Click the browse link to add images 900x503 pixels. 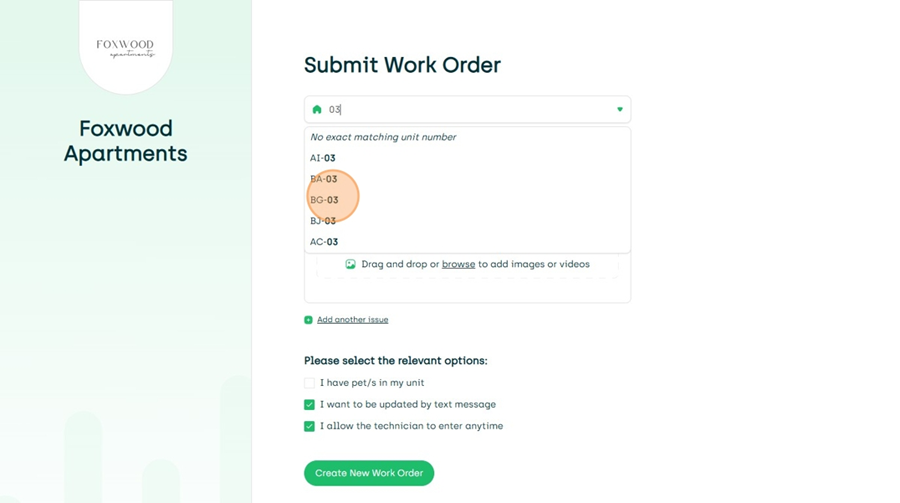pos(458,264)
